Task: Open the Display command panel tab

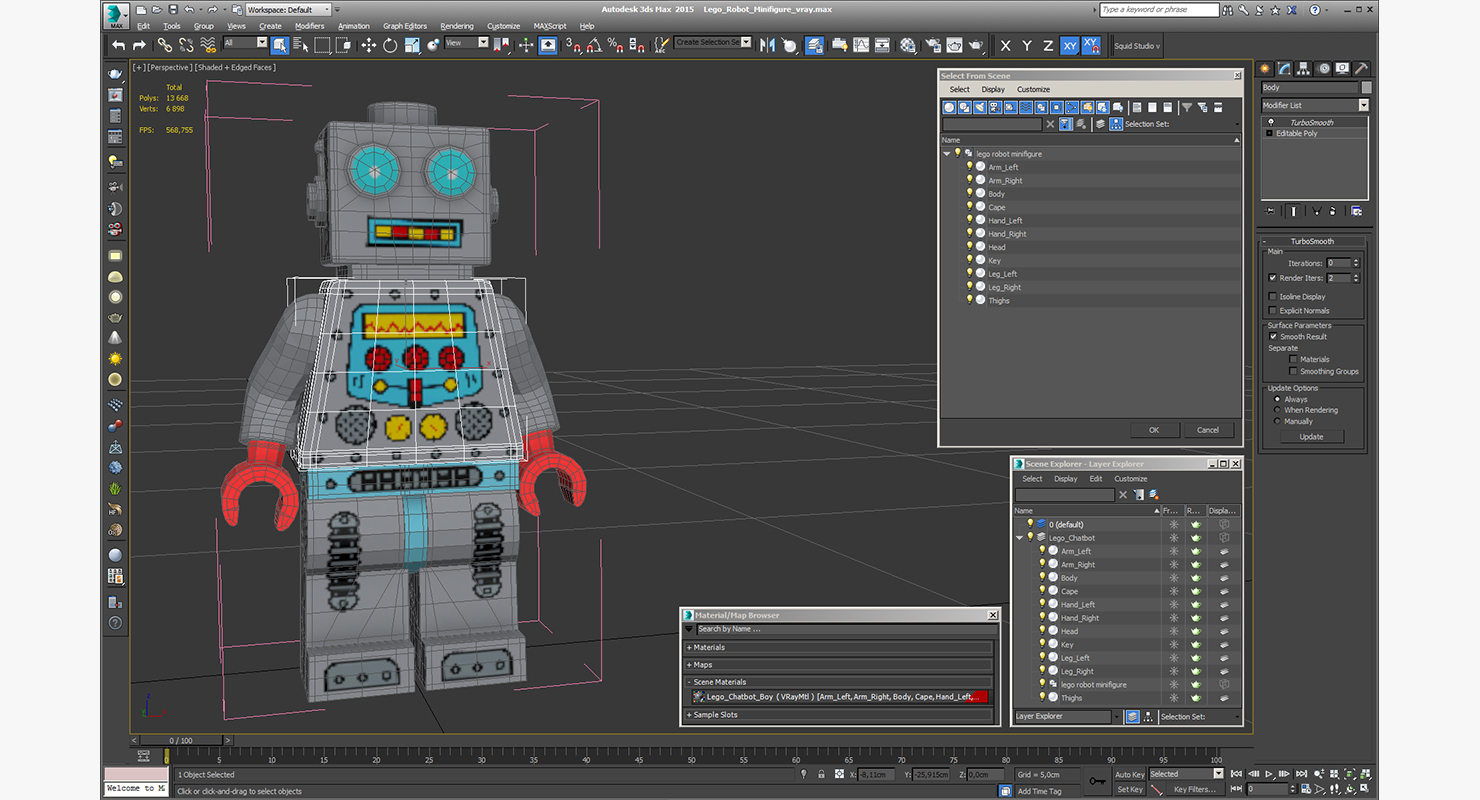Action: click(1344, 68)
